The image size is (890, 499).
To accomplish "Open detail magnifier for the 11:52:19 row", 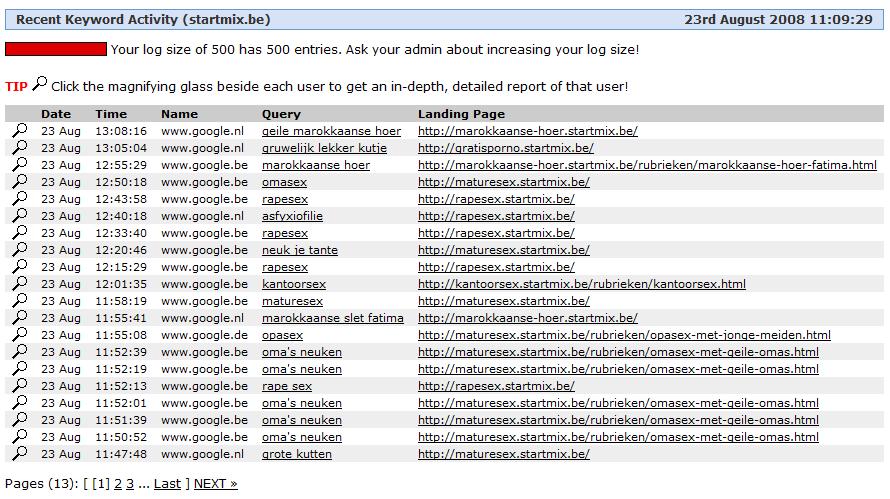I will (x=19, y=369).
